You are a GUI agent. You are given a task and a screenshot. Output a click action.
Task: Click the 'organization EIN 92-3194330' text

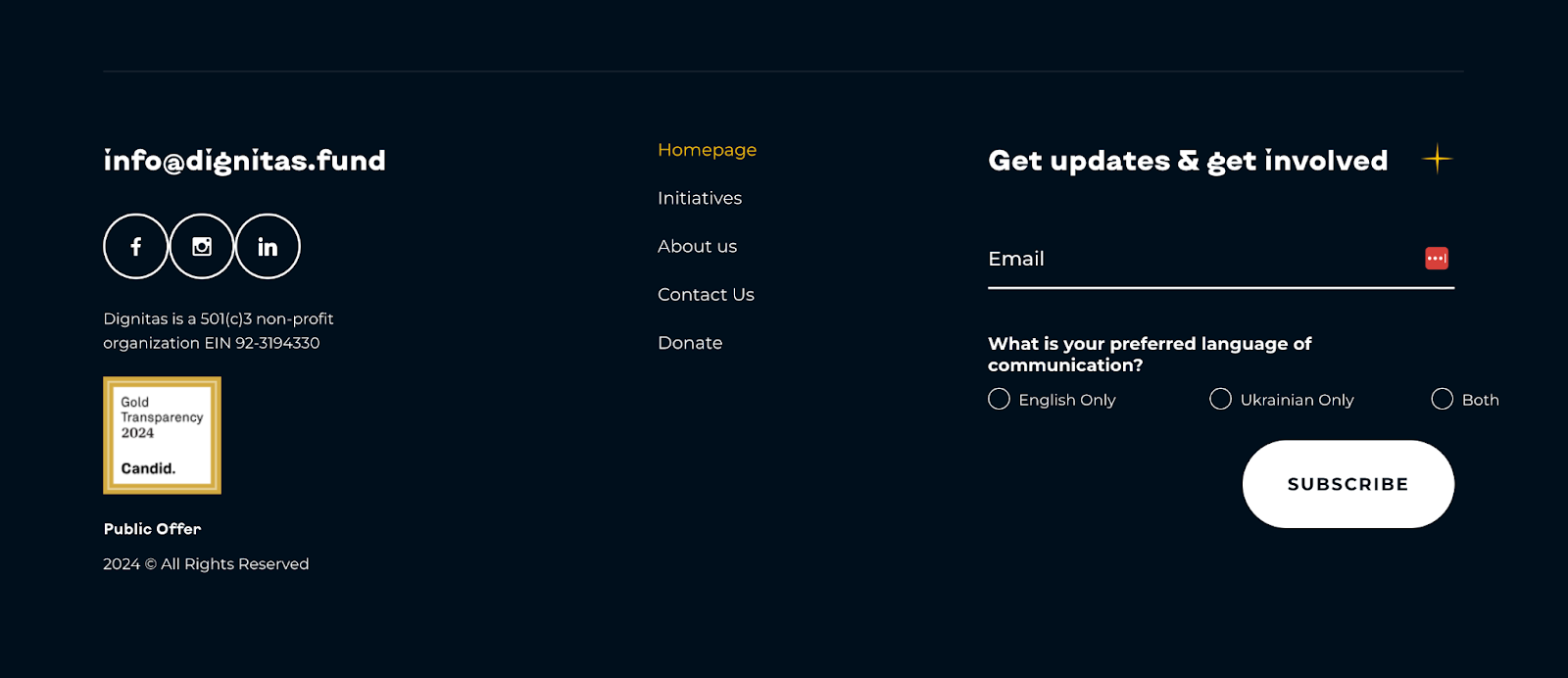point(212,343)
